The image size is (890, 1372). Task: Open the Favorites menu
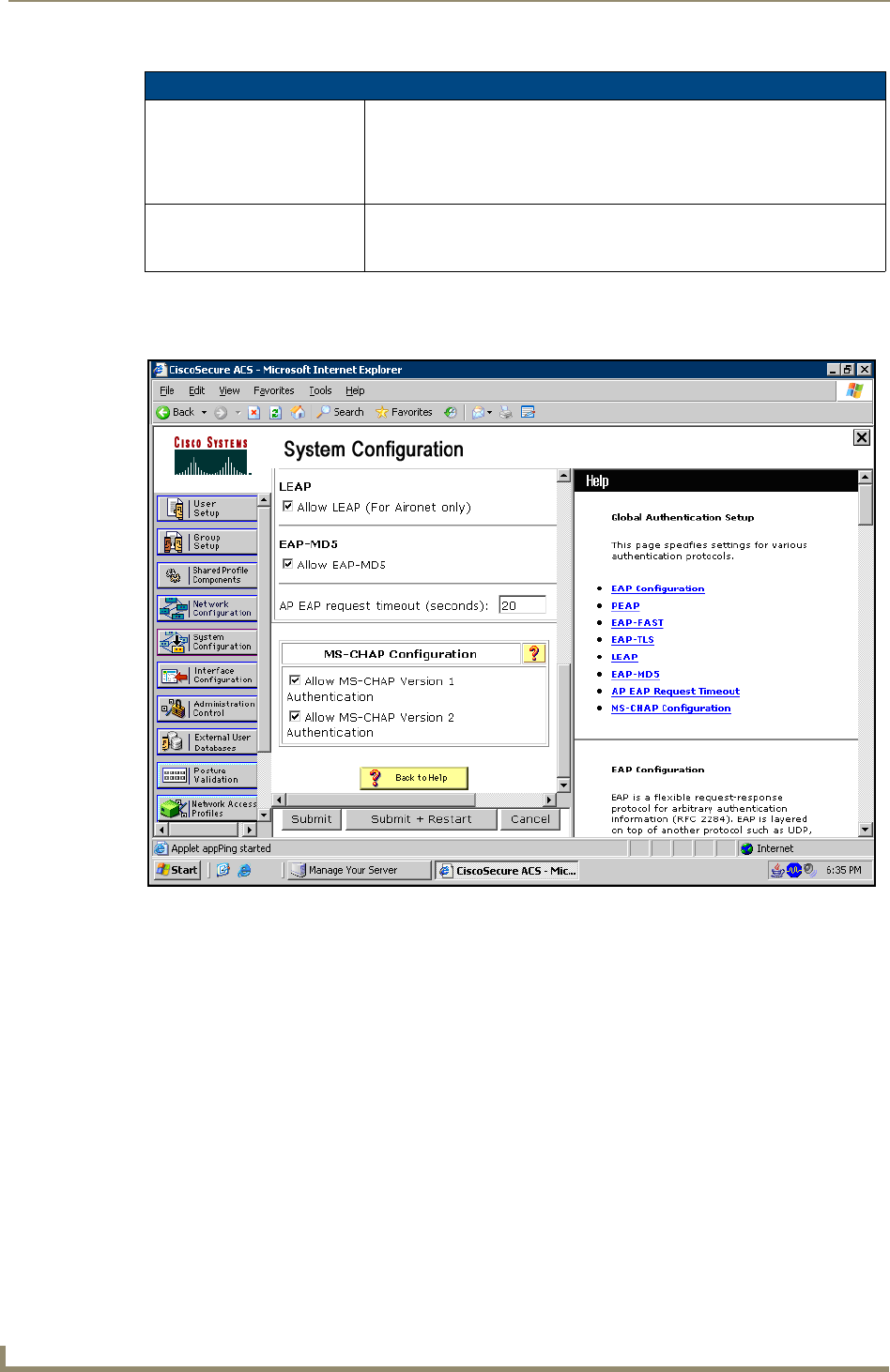click(273, 390)
